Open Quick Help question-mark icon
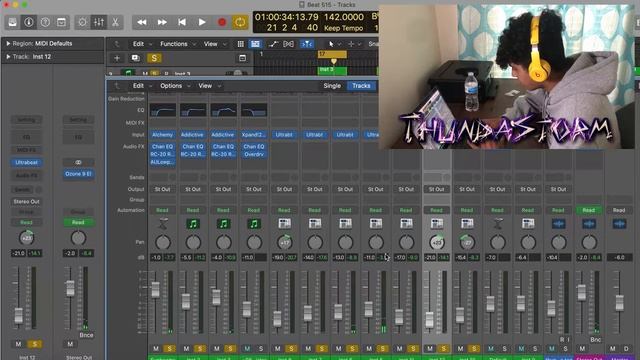Viewport: 640px width, 360px height. 45,22
